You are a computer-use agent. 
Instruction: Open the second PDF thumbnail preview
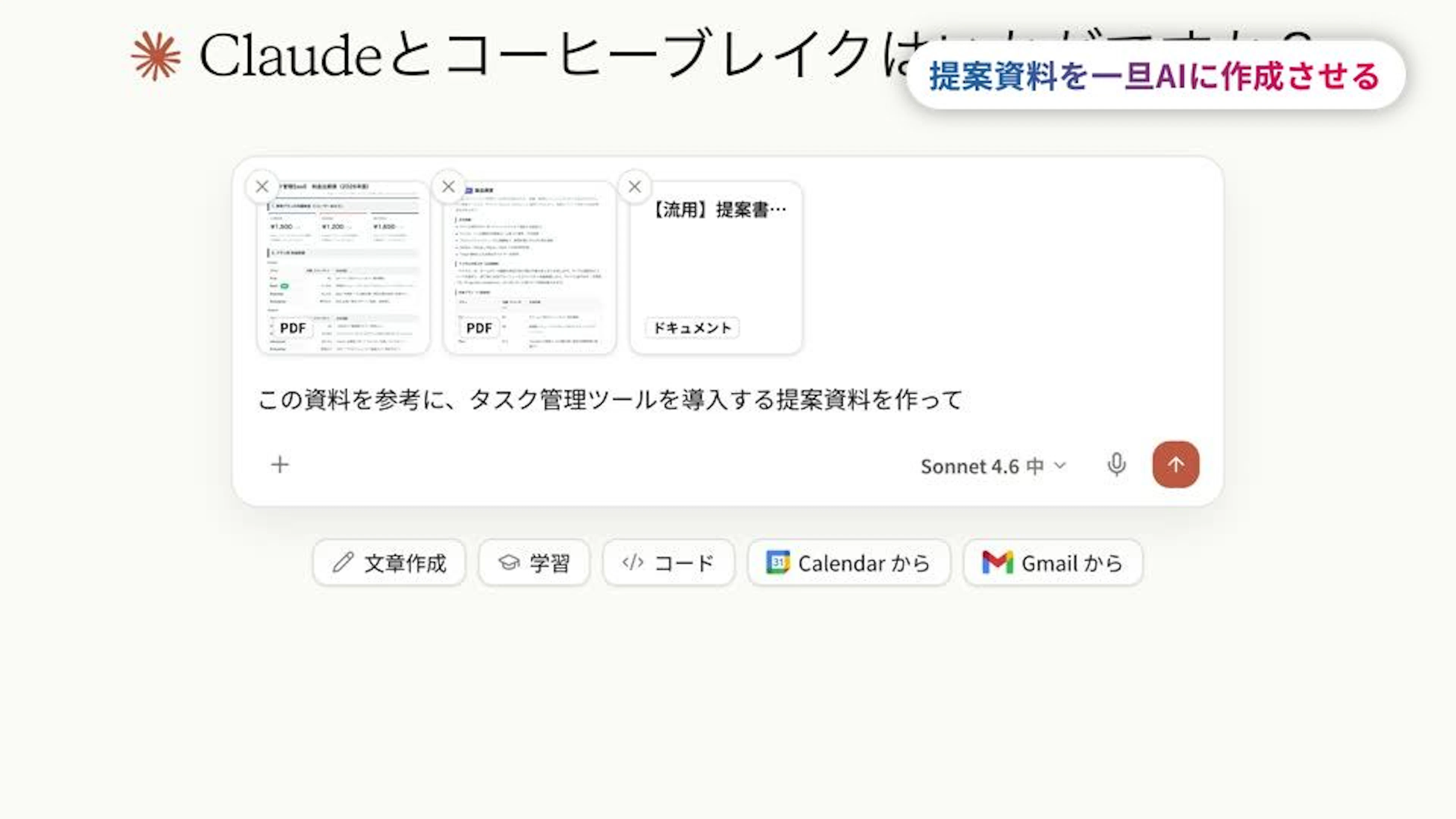tap(530, 267)
